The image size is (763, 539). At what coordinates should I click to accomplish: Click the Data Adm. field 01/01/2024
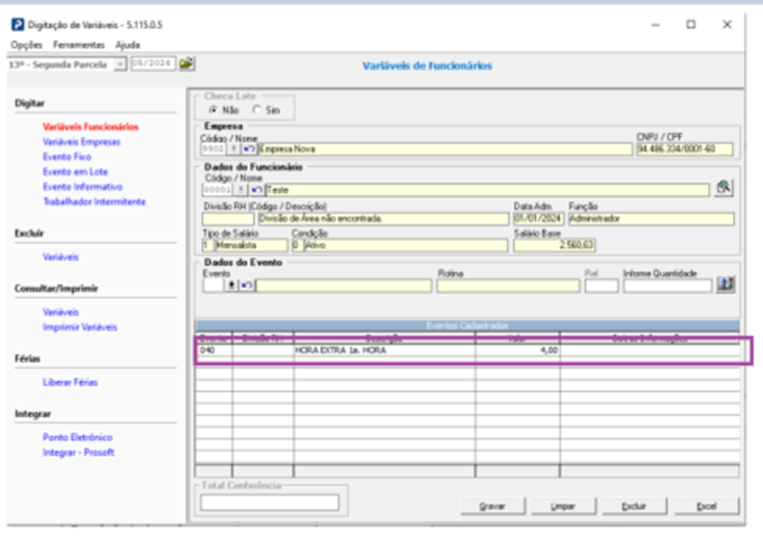538,219
